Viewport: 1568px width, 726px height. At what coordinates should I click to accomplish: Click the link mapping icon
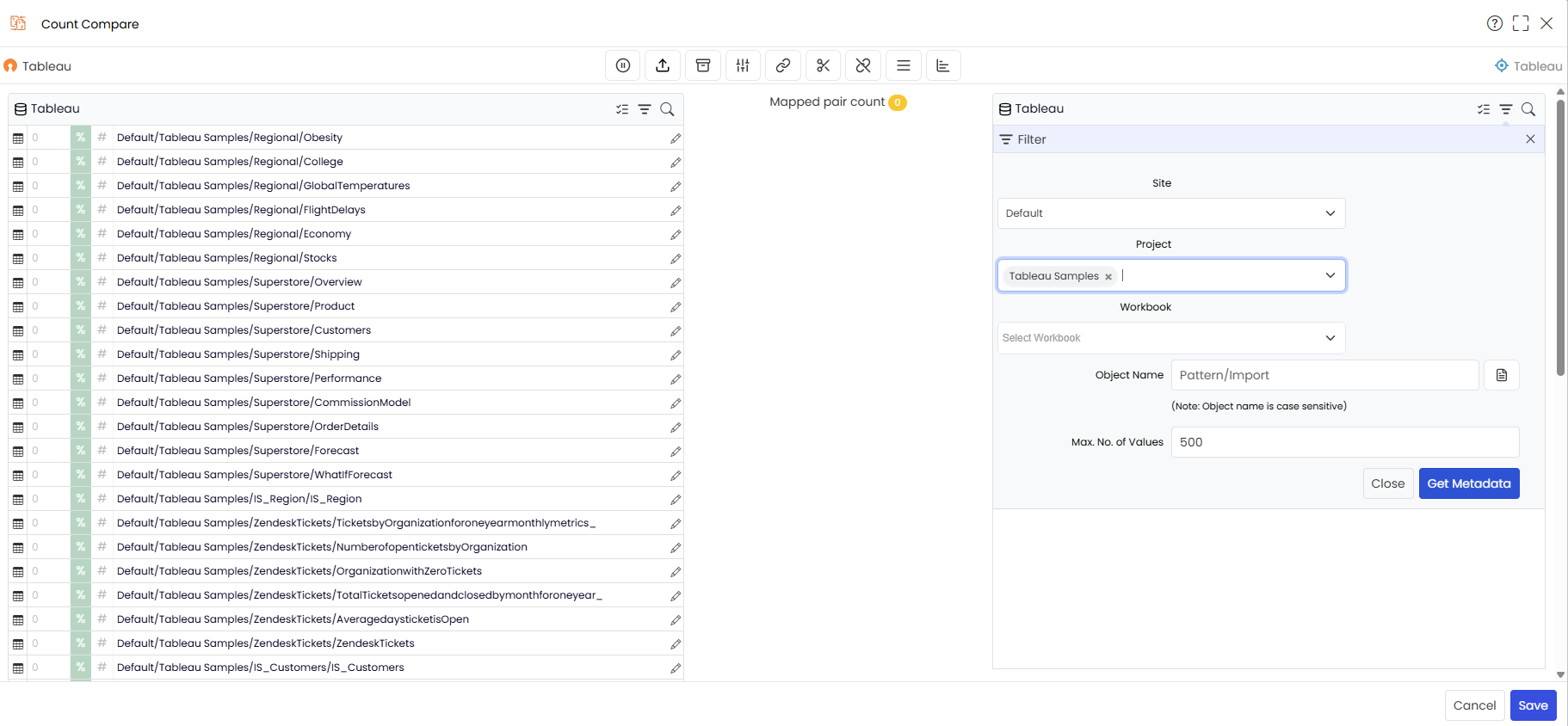[783, 65]
